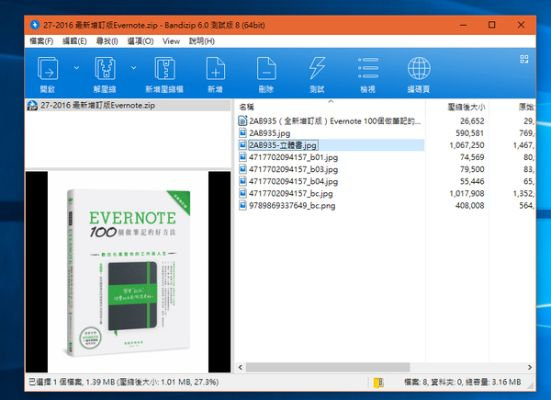Create a new archive with 新增壓縮檔 icon

tap(164, 74)
